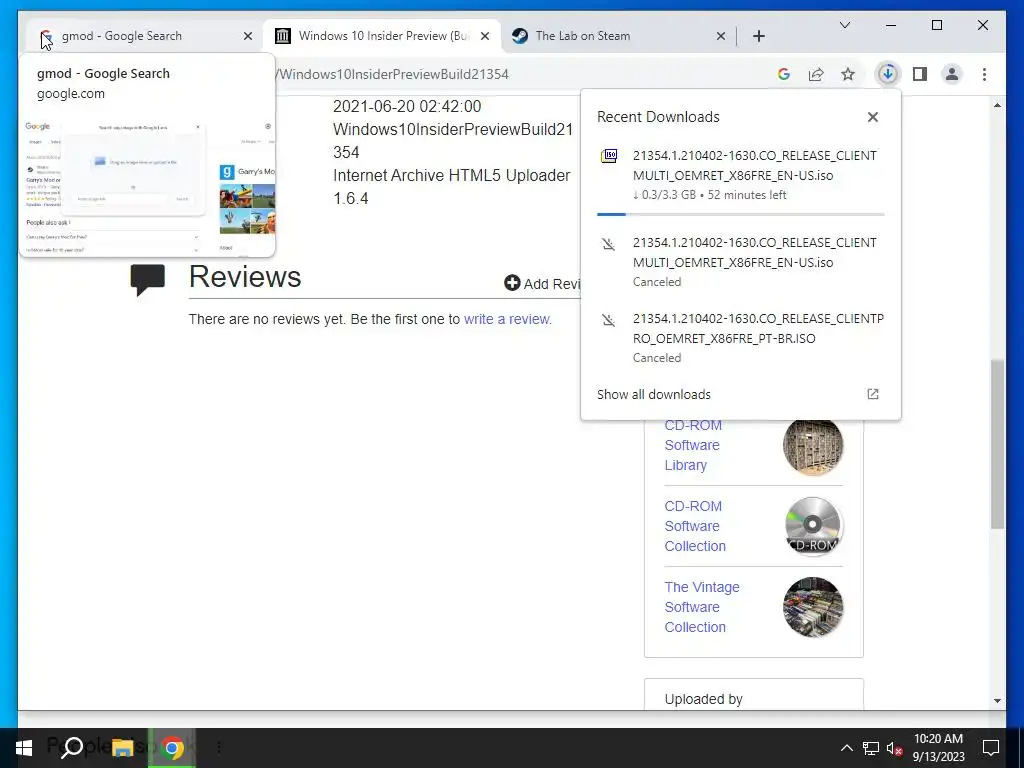Click the address bar URL text
Viewport: 1024px width, 768px height.
[394, 74]
